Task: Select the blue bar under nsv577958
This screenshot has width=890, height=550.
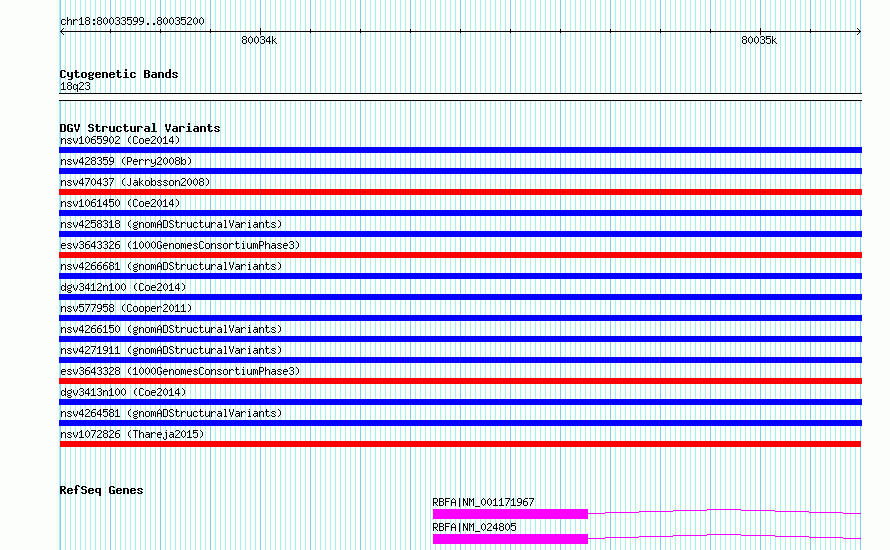Action: 460,318
